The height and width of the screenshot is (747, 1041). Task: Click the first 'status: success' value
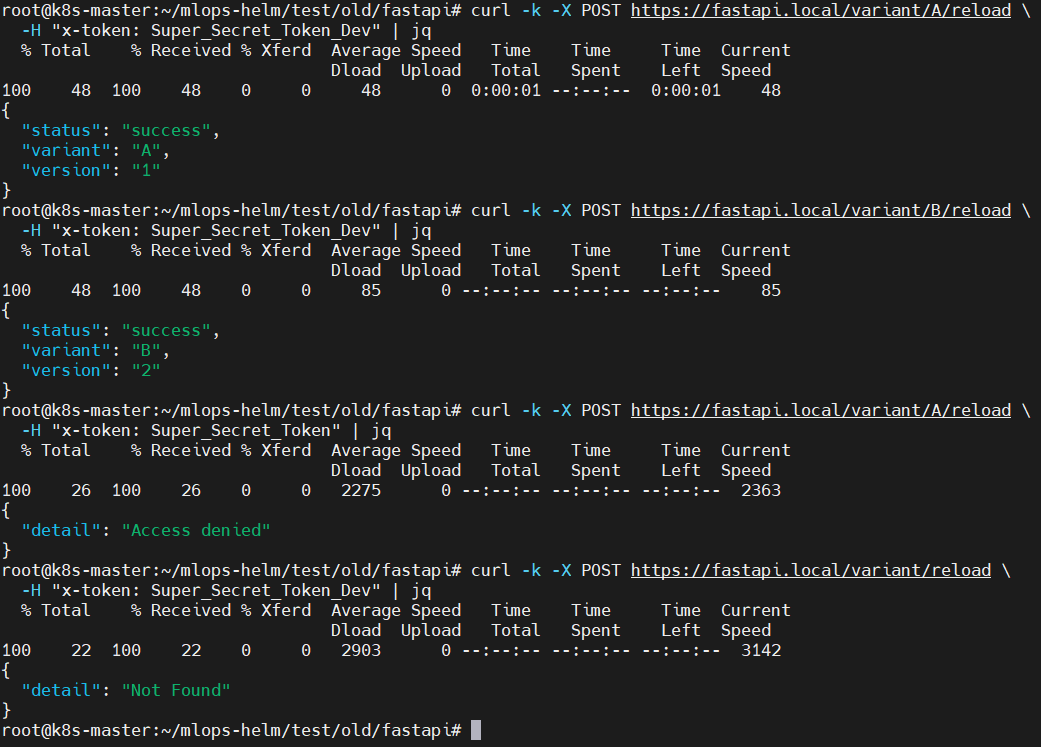[x=166, y=130]
